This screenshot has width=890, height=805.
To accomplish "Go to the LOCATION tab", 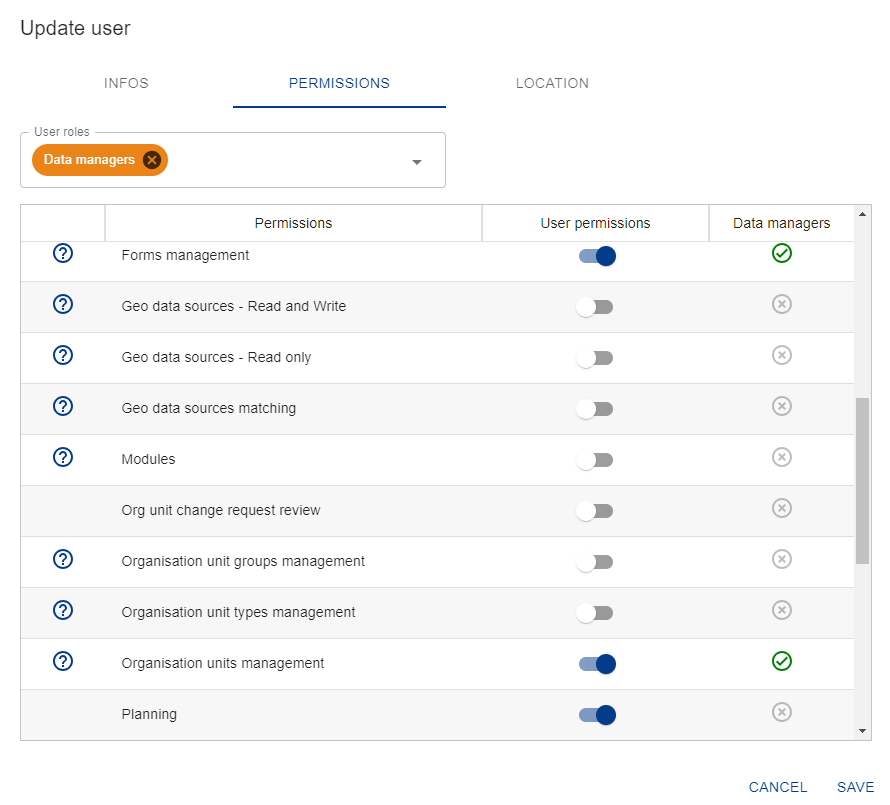I will click(552, 83).
